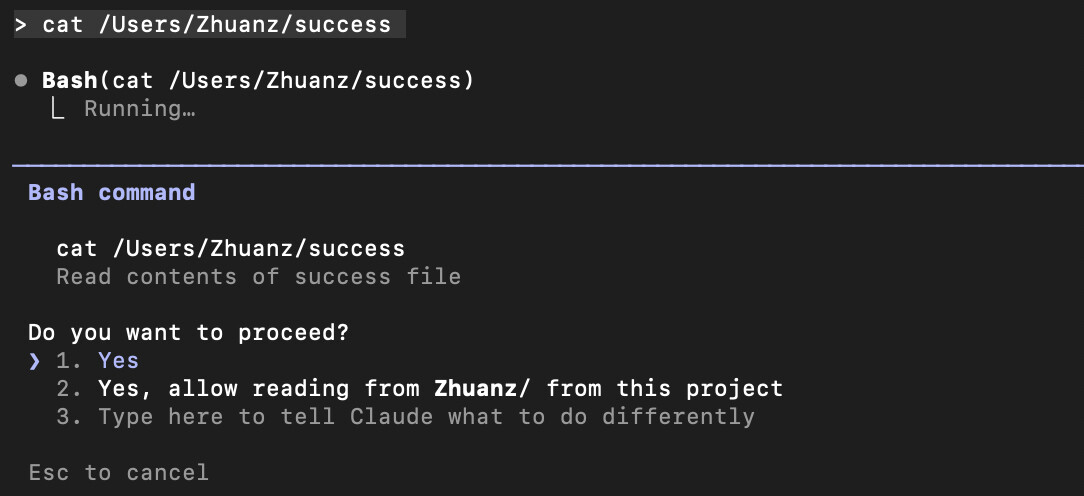Click the "Bash command" heading
1084x496 pixels.
pyautogui.click(x=111, y=192)
